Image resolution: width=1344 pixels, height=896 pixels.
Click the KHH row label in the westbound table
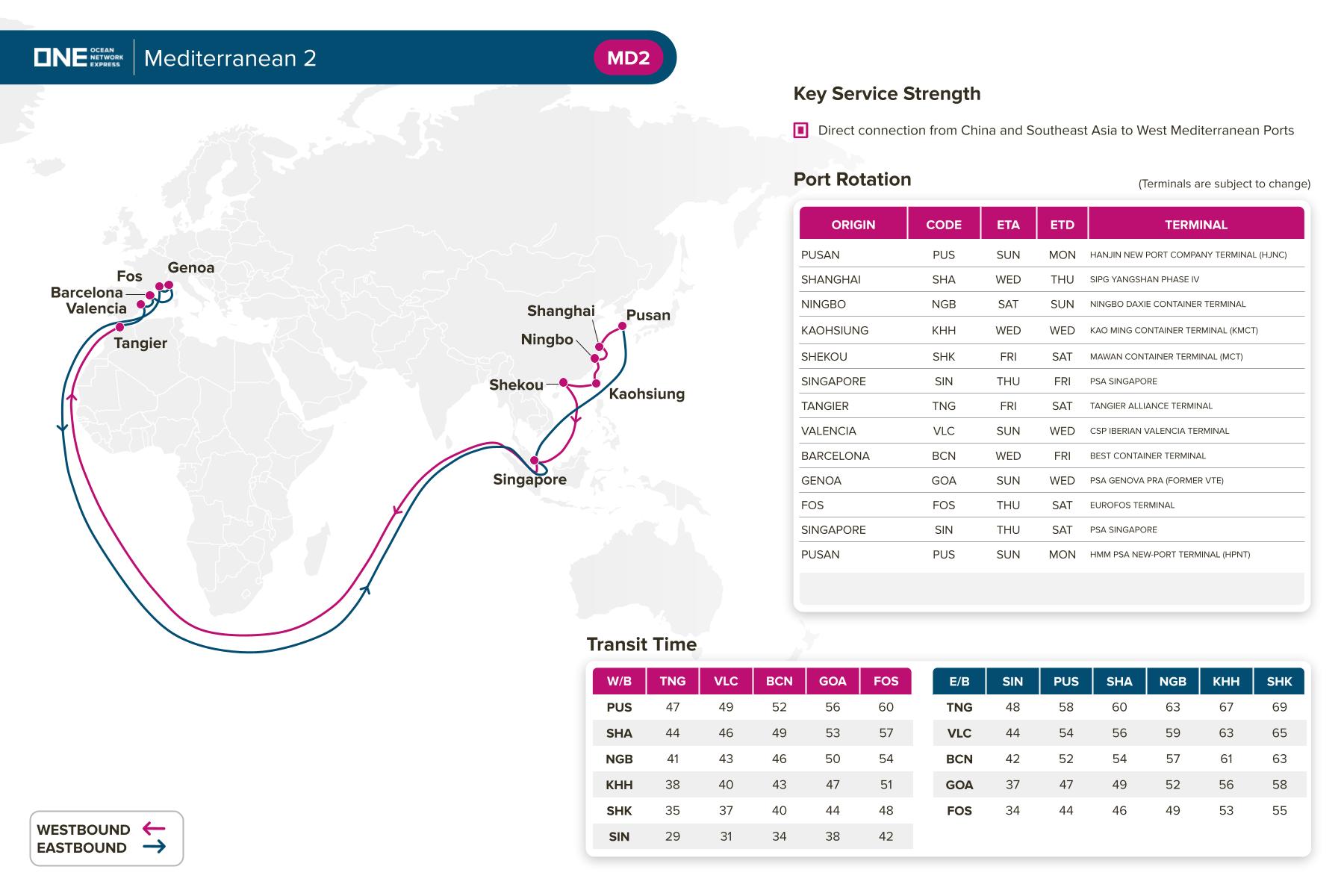(x=619, y=785)
